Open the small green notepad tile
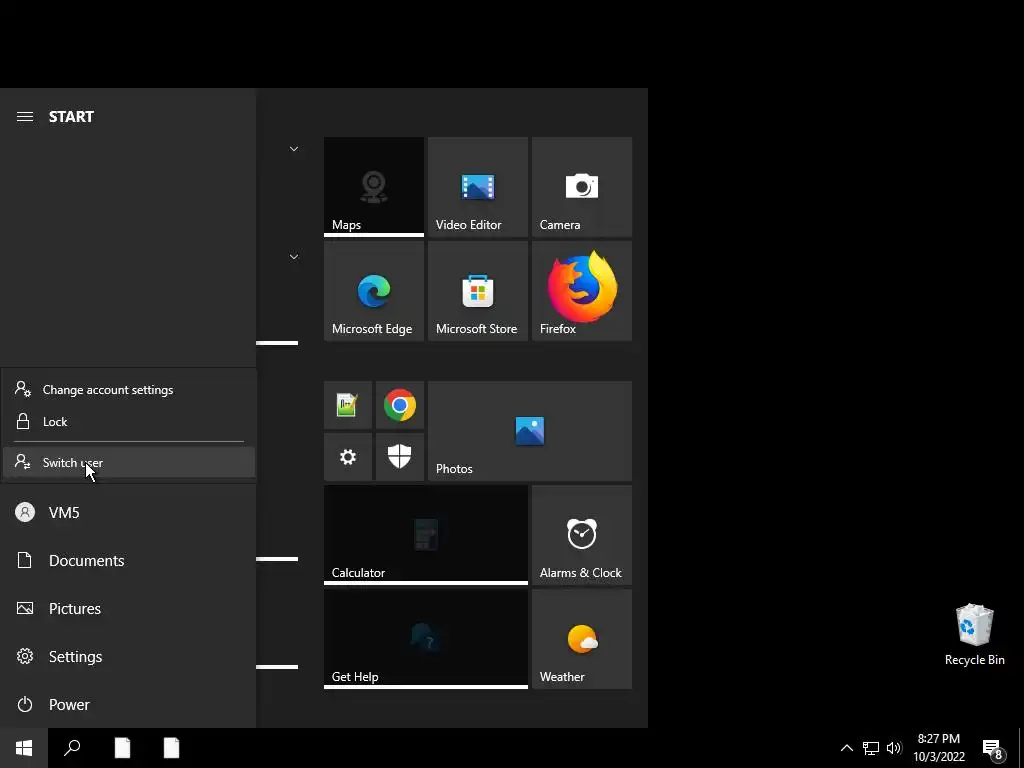The width and height of the screenshot is (1024, 768). pos(347,405)
